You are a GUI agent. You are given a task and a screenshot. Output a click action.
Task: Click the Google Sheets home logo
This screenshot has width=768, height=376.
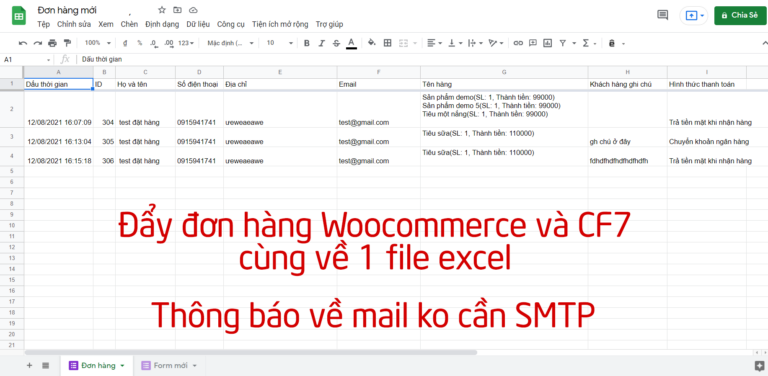[x=19, y=16]
